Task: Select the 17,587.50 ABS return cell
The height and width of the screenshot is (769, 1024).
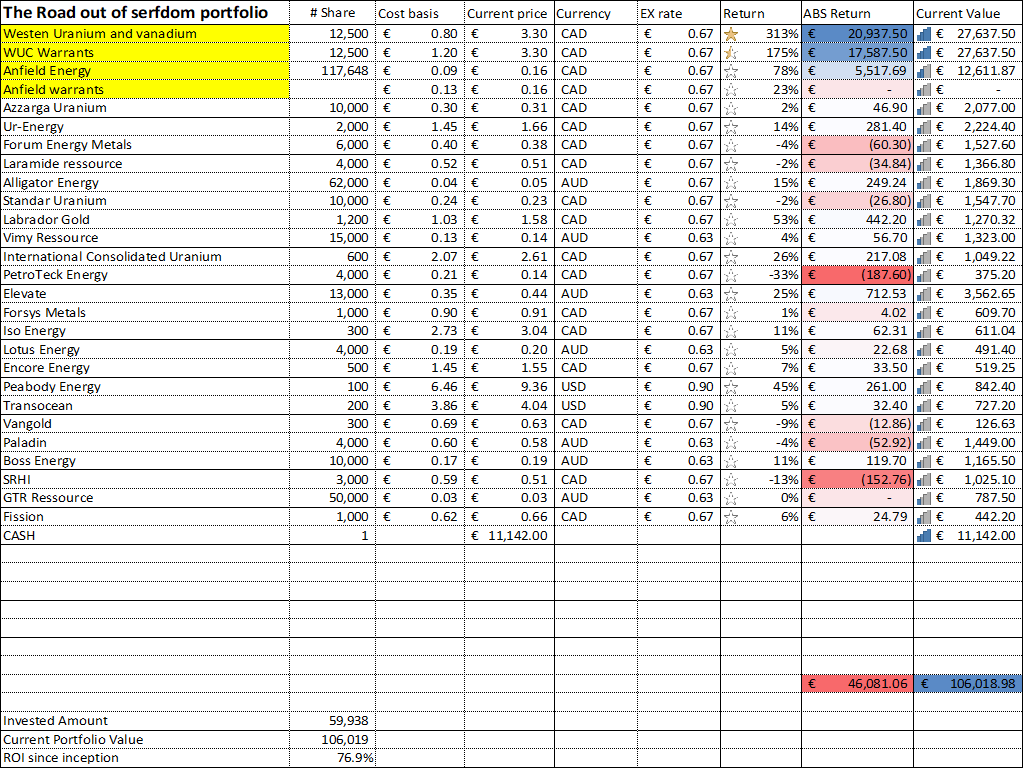Action: coord(857,53)
